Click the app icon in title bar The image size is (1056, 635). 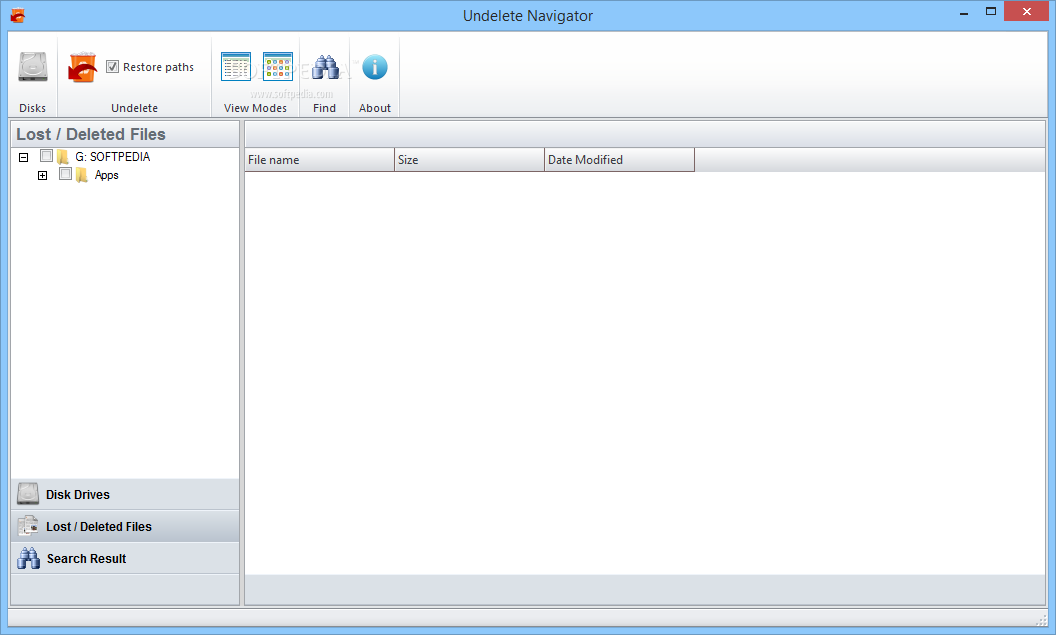[18, 15]
